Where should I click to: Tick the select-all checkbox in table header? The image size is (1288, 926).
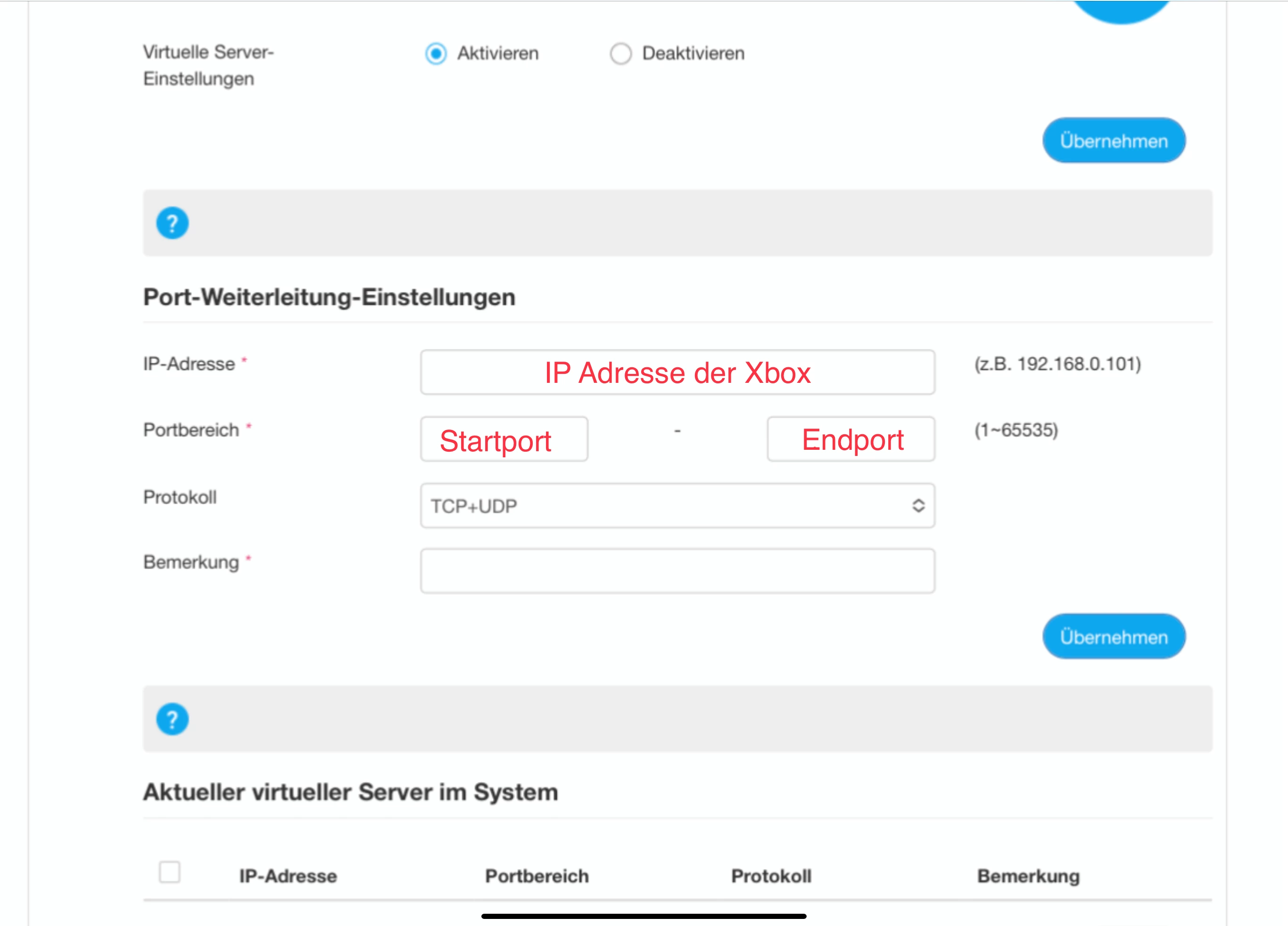click(x=169, y=871)
